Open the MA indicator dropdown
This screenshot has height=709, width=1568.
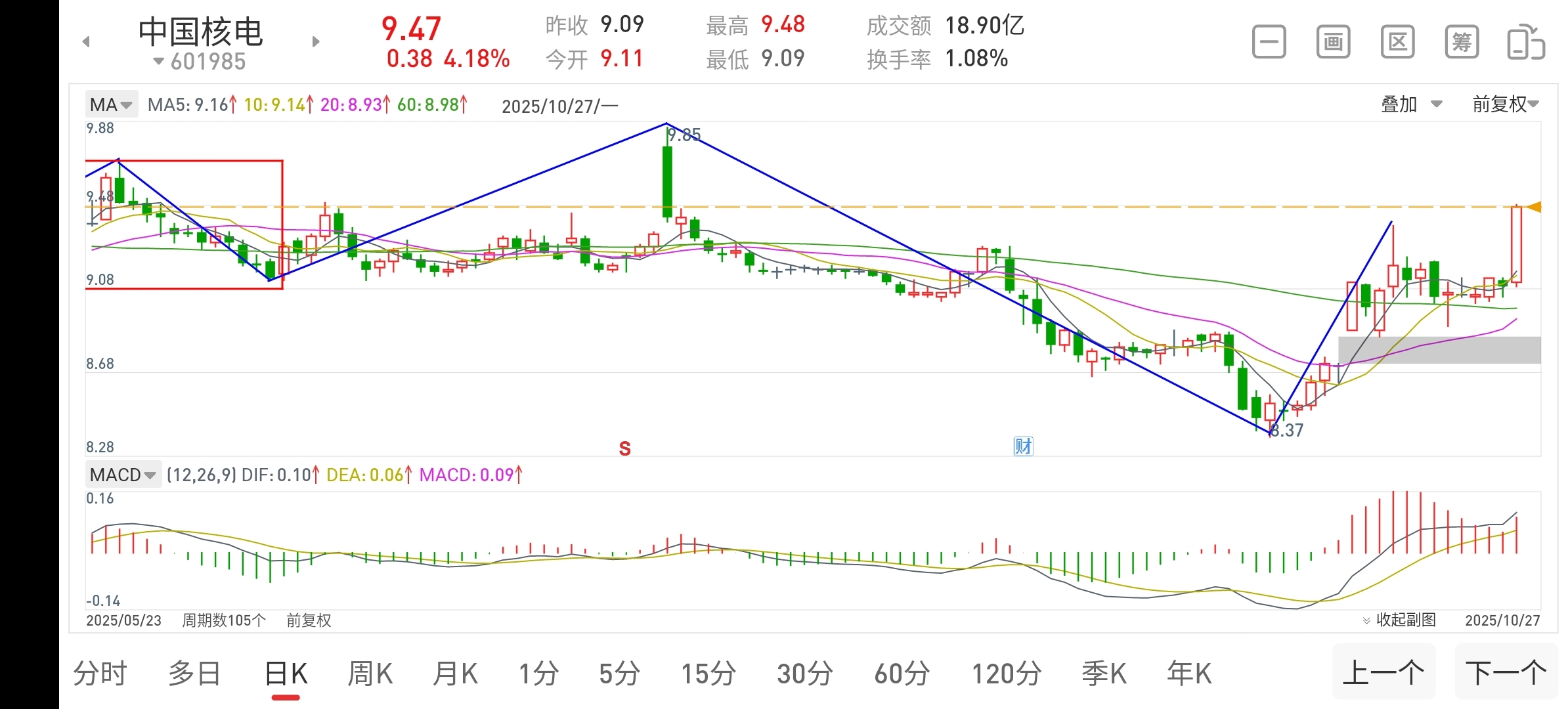tap(111, 104)
